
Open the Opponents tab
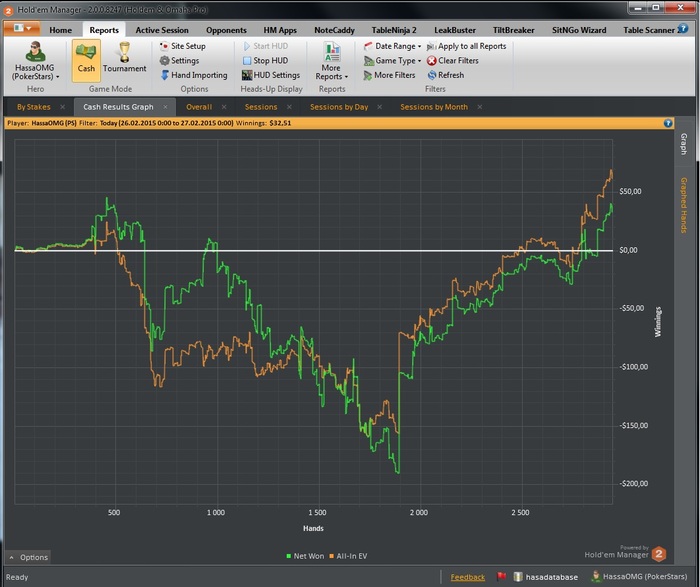coord(226,30)
